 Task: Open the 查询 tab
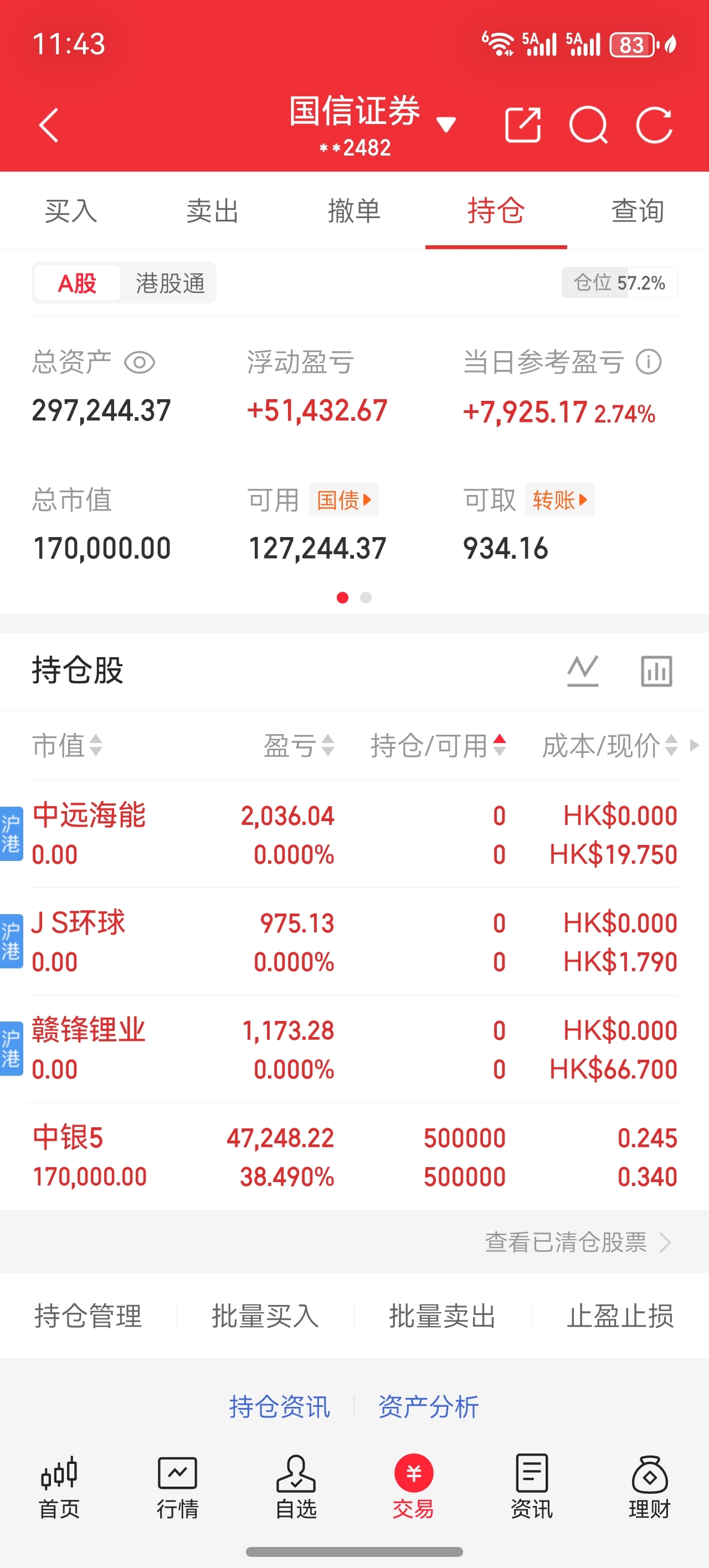coord(638,210)
